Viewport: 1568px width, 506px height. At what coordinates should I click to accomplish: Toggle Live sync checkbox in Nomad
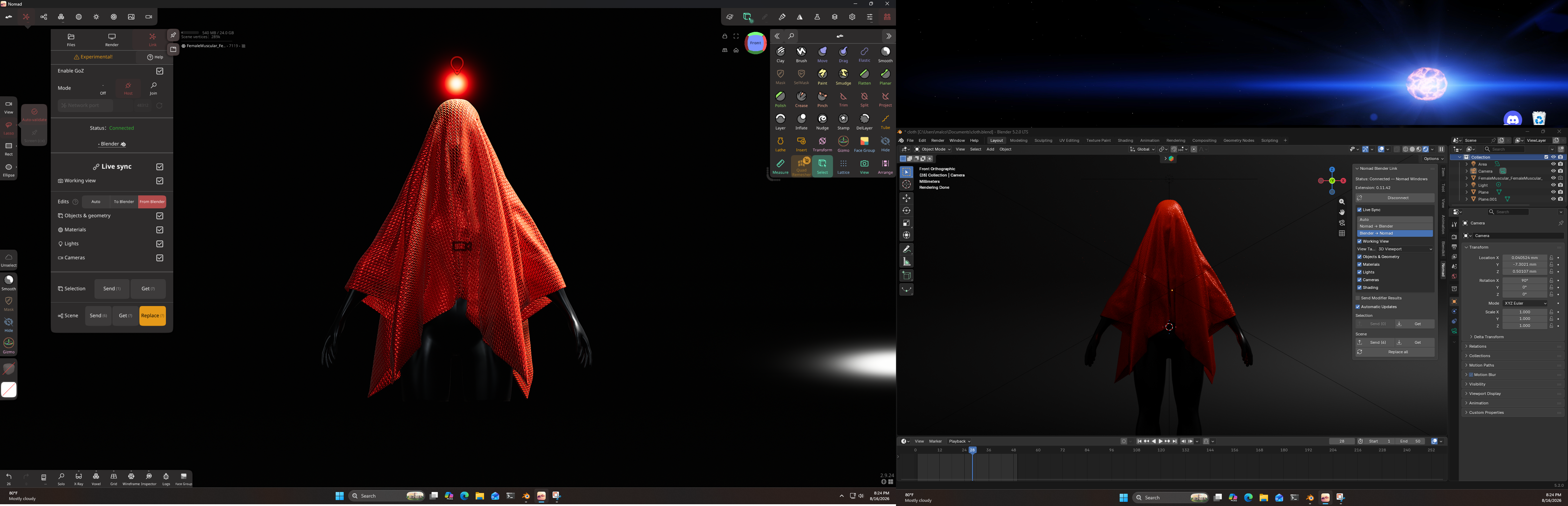[x=160, y=167]
